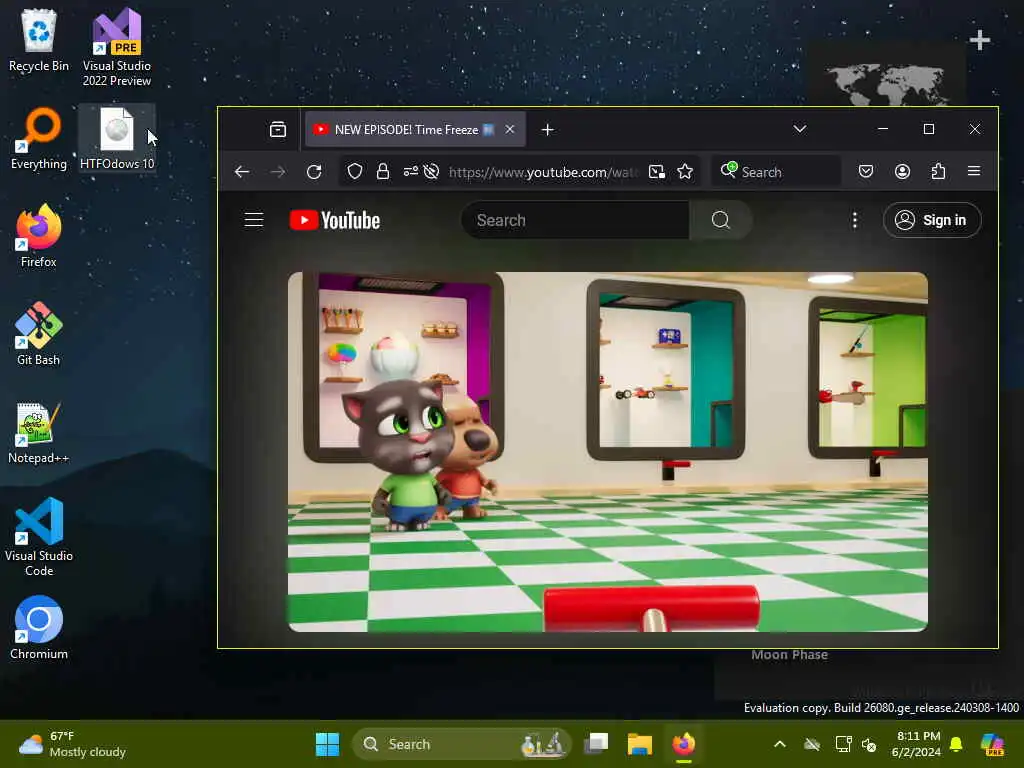
Task: Open Visual Studio 2022 Preview desktop shortcut
Action: point(117,47)
